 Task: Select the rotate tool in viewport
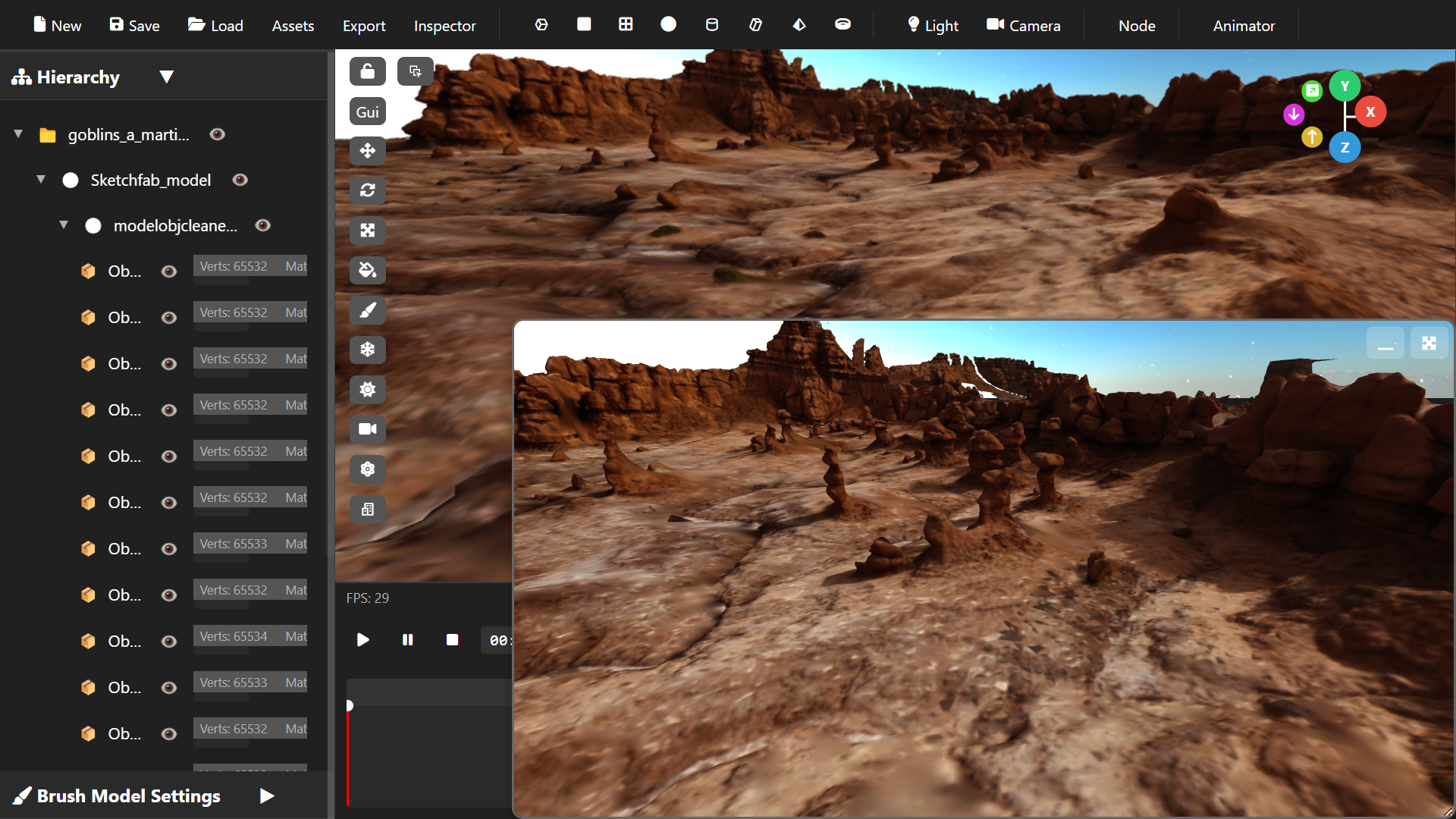tap(368, 190)
